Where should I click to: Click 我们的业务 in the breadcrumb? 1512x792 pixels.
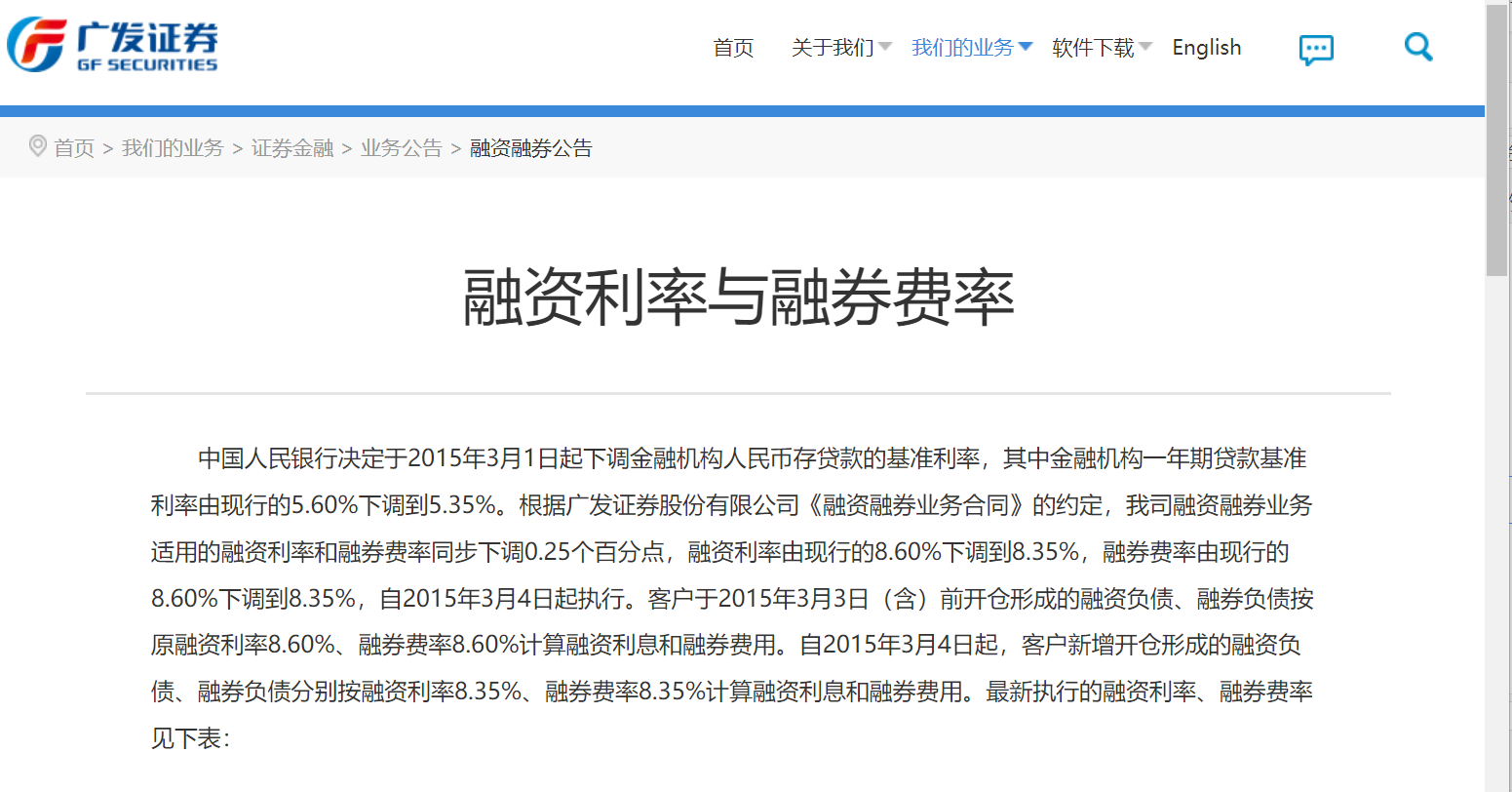pos(173,148)
